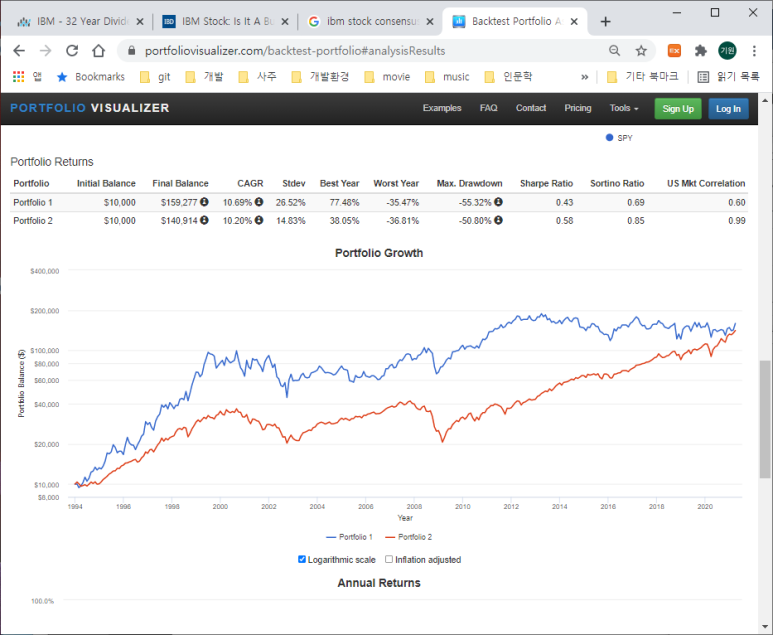Close the IBM 32 Year Dividend tab
Image resolution: width=773 pixels, height=635 pixels.
coord(140,22)
